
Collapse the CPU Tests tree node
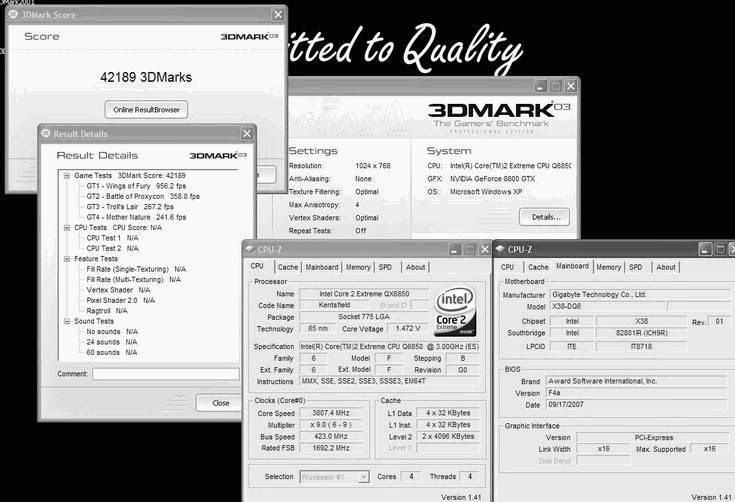tap(67, 227)
